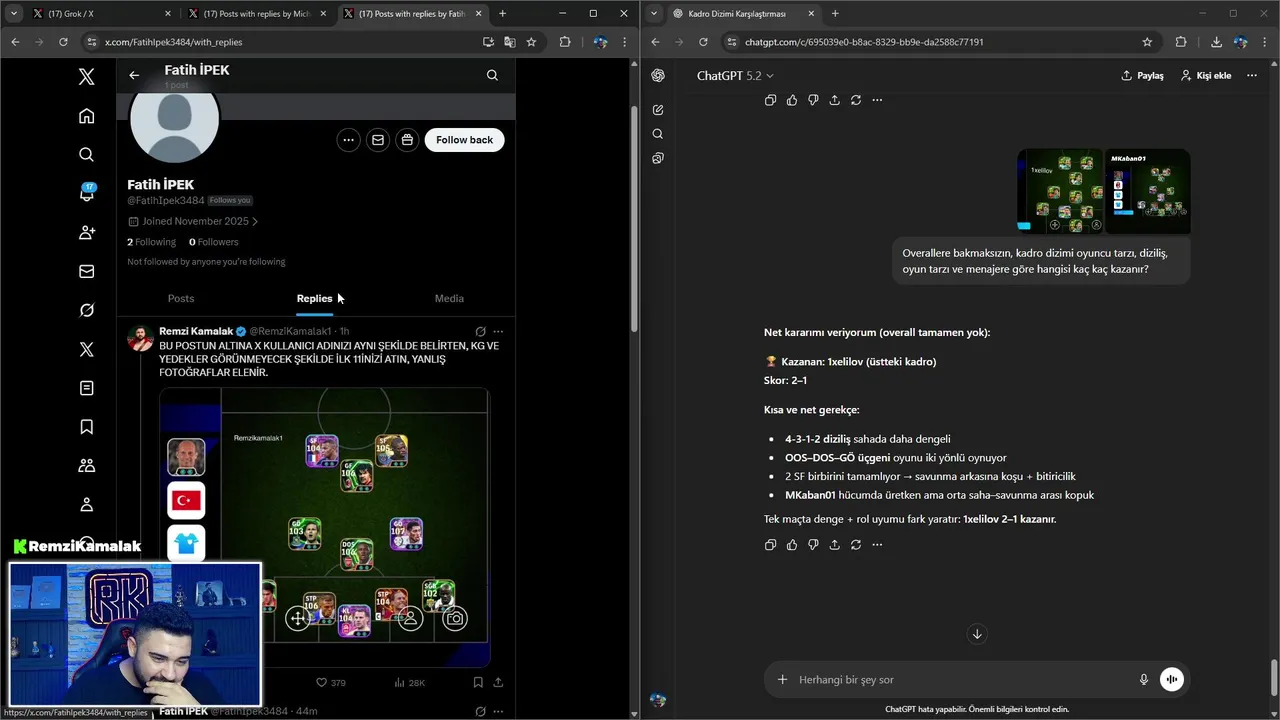
Task: Open the ChatGPT 5.2 model selector
Action: pyautogui.click(x=735, y=76)
